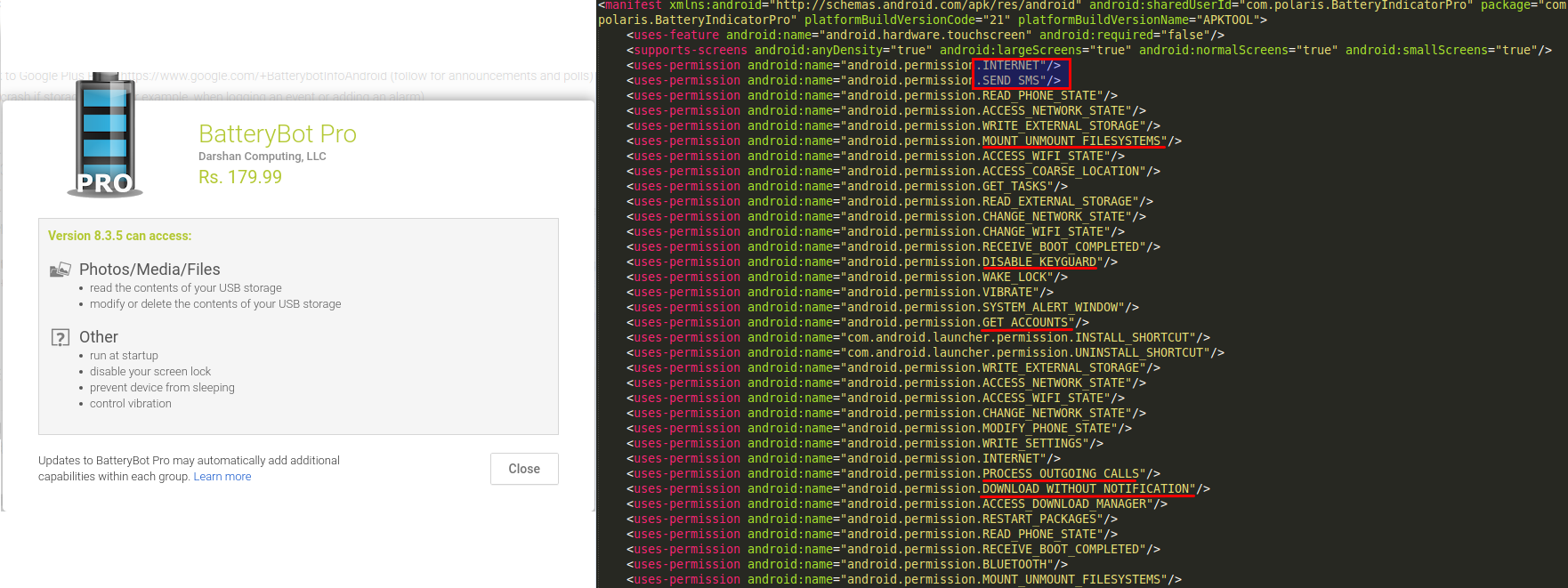1568x588 pixels.
Task: Click the Photos/Media/Files group icon
Action: pos(61,270)
